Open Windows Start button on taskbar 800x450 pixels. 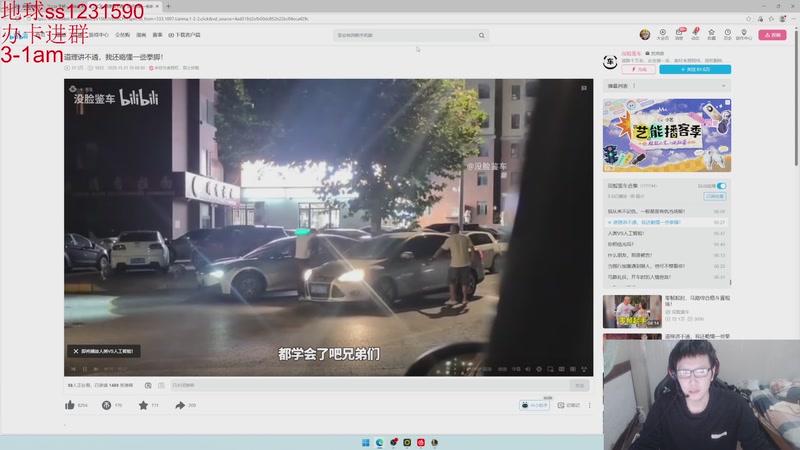pyautogui.click(x=365, y=442)
